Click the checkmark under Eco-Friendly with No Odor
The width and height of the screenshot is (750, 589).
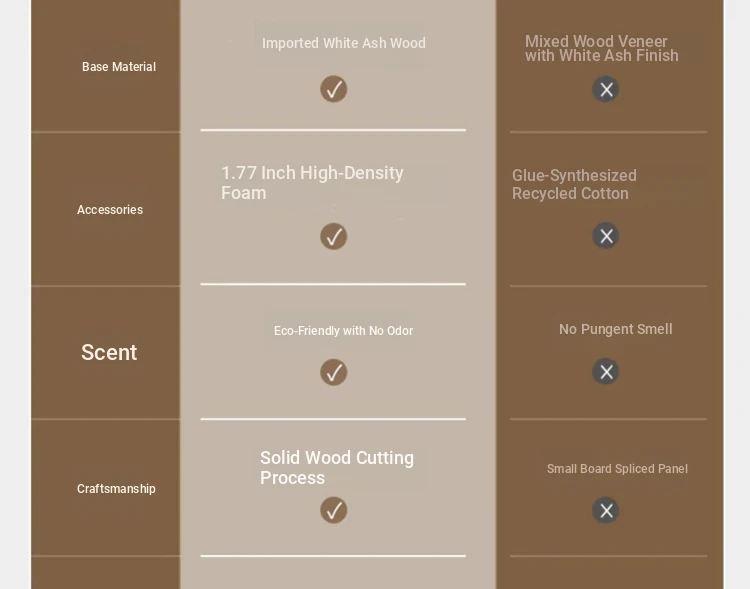click(333, 372)
